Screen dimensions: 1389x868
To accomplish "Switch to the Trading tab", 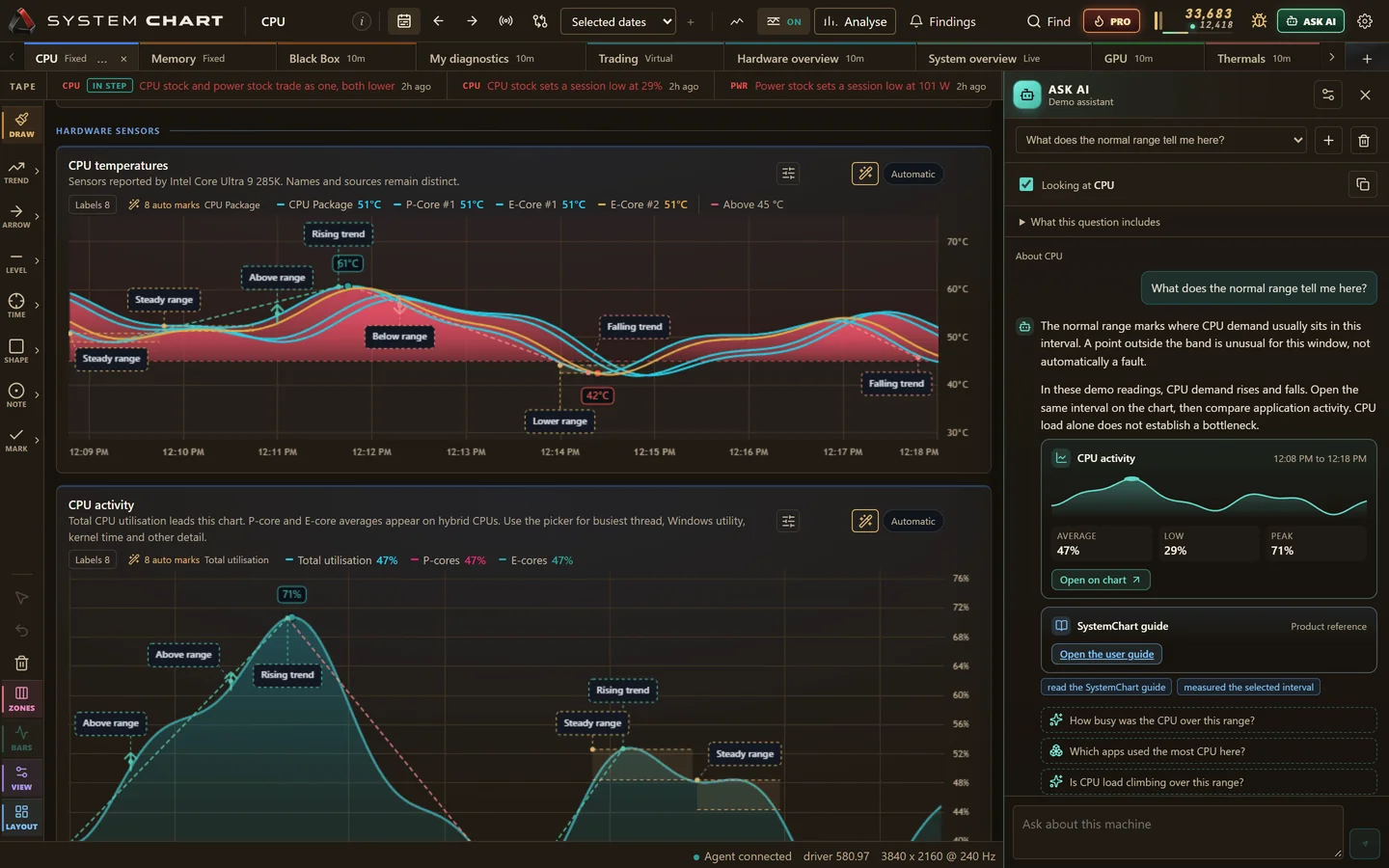I will [655, 58].
